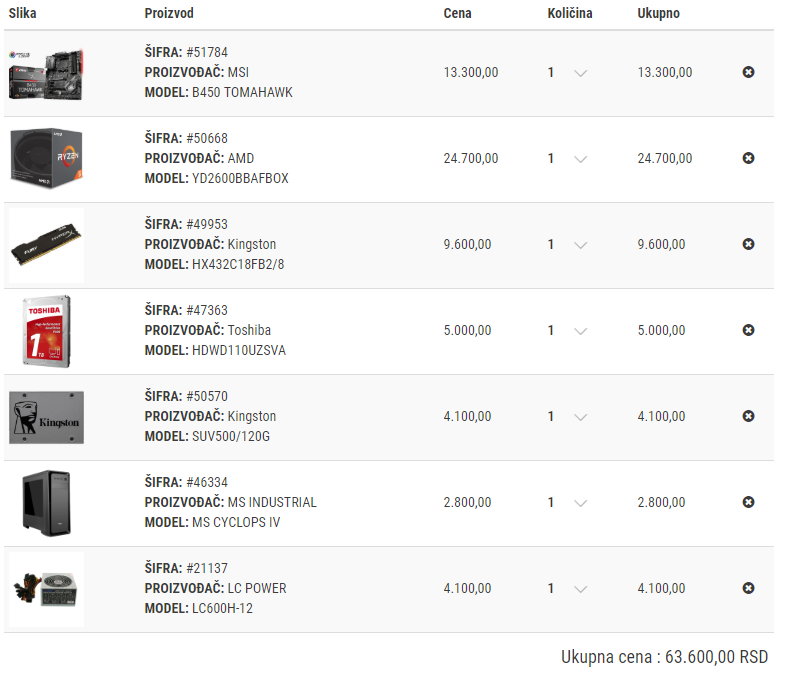Delete the Kingston HX432C18FB2/8 row
Viewport: 790px width, 681px height.
click(748, 244)
